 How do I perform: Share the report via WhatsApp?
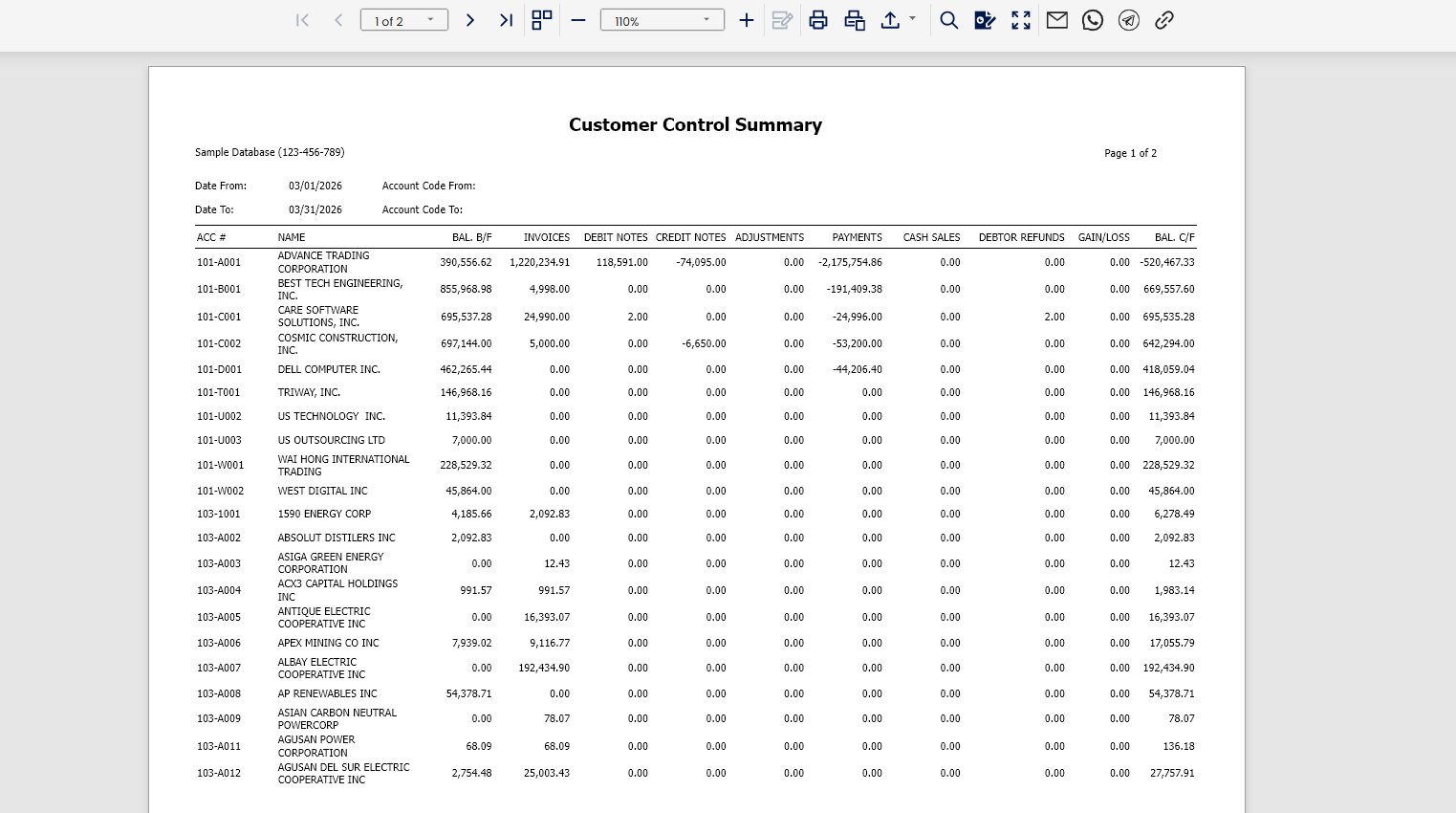pyautogui.click(x=1093, y=20)
